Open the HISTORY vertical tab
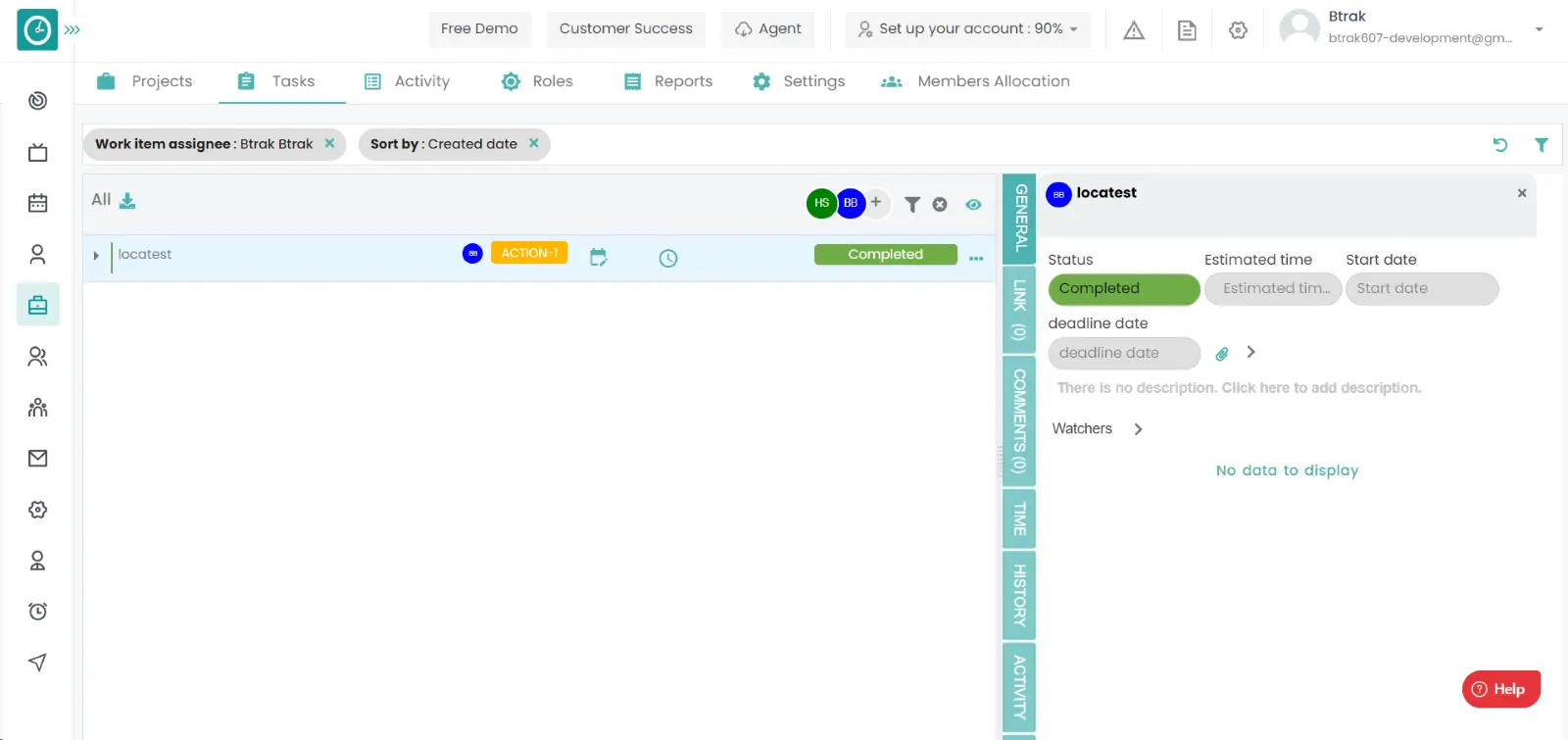The width and height of the screenshot is (1568, 740). 1019,595
